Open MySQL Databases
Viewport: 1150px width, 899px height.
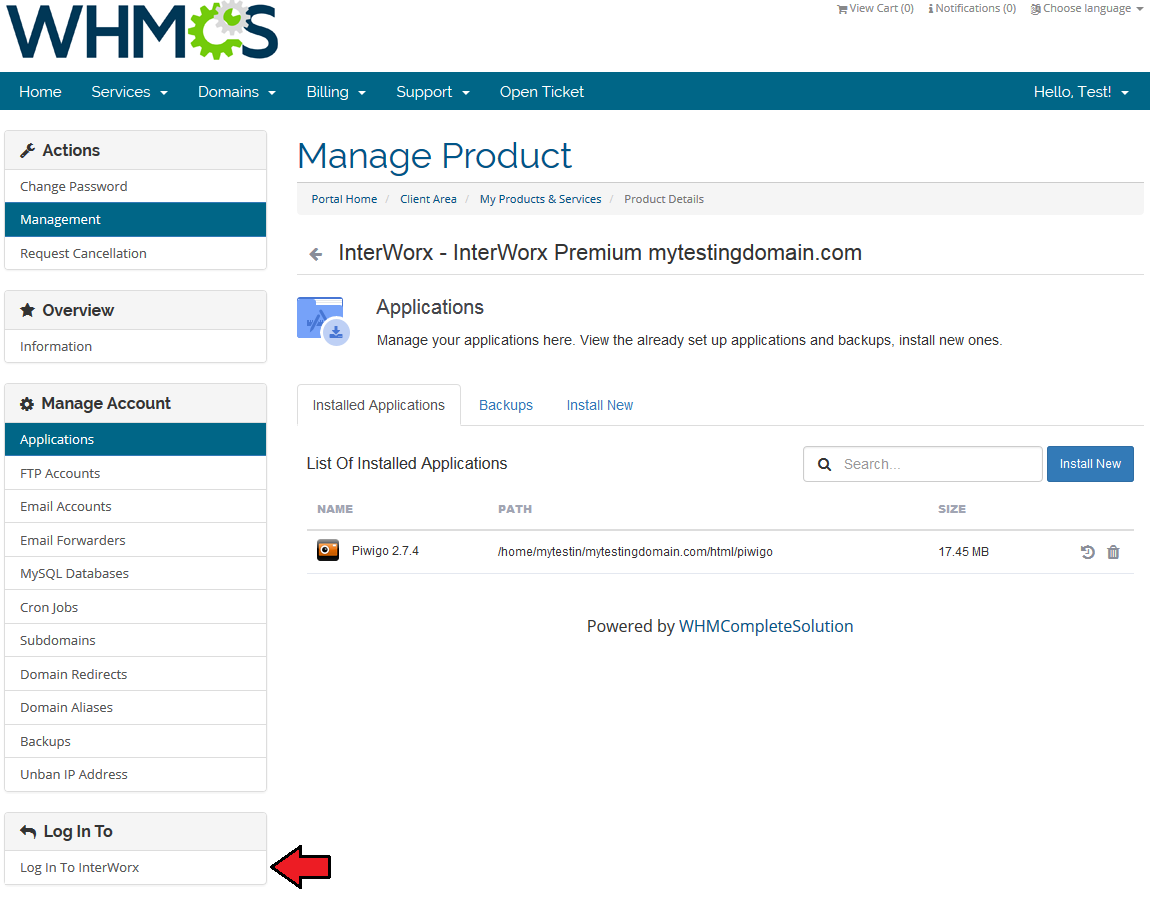(x=136, y=573)
